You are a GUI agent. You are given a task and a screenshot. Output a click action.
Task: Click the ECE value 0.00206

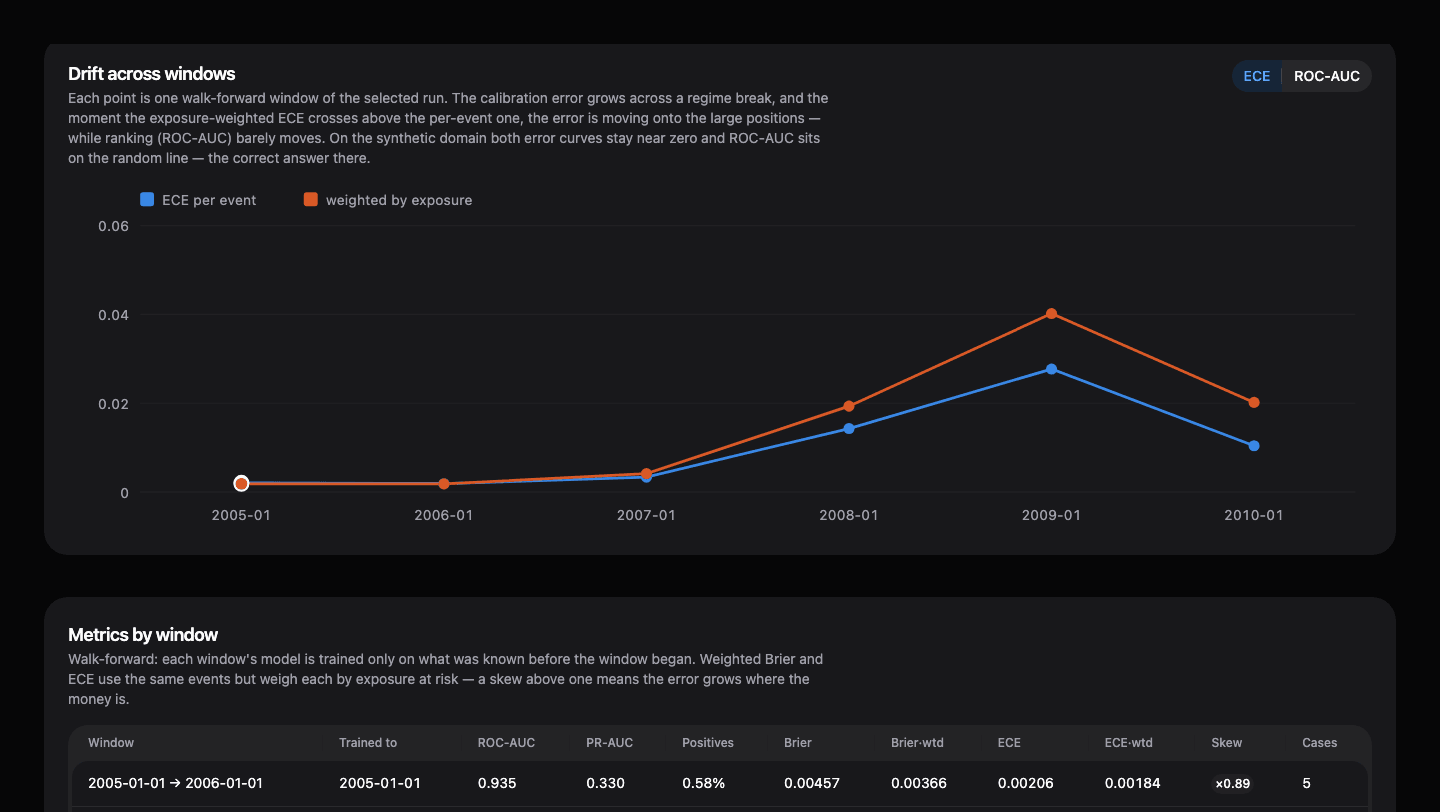(x=1026, y=783)
